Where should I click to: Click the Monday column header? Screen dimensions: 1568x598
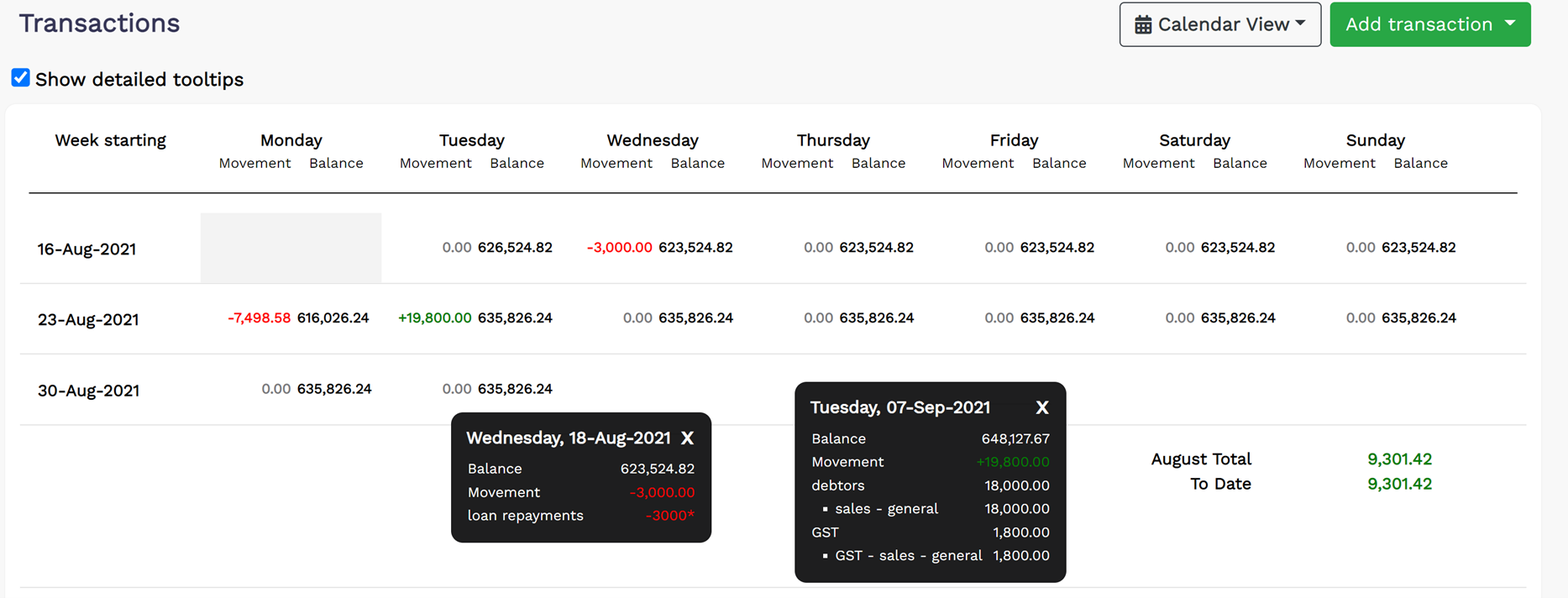click(x=291, y=139)
